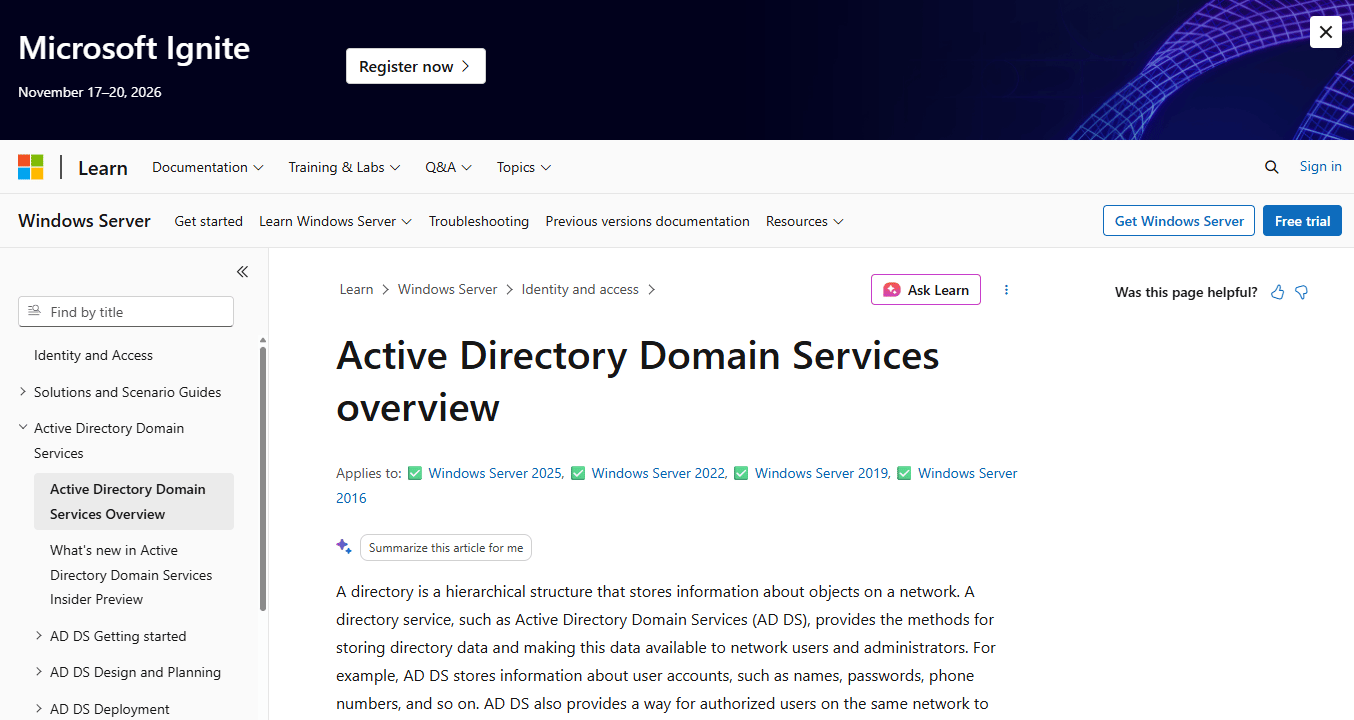Click the Identity and access breadcrumb

580,289
